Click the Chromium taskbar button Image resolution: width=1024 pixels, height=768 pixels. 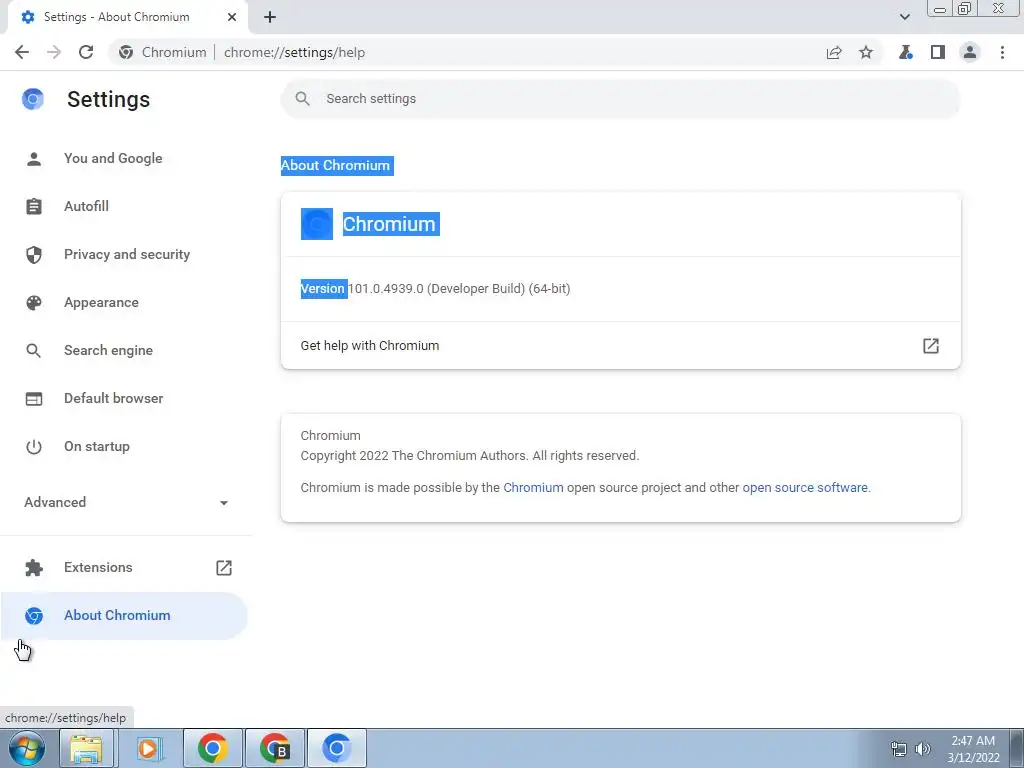click(337, 748)
